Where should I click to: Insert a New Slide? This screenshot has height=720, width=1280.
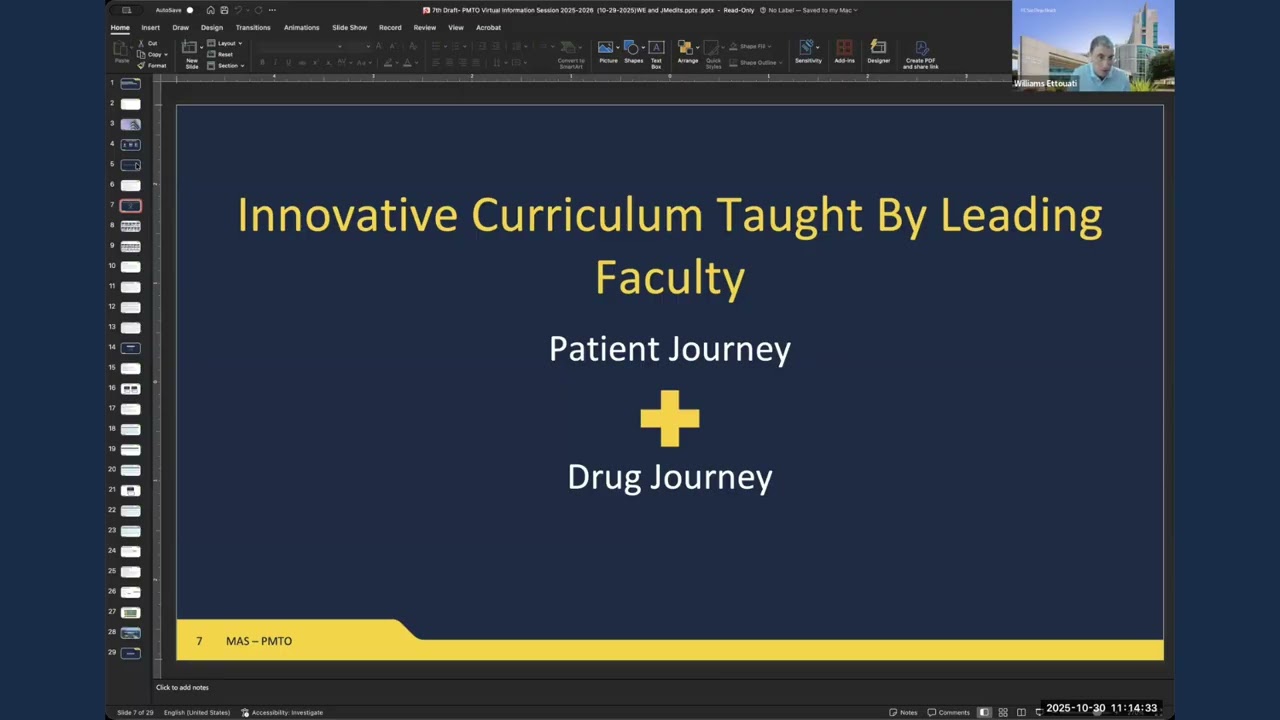(190, 54)
